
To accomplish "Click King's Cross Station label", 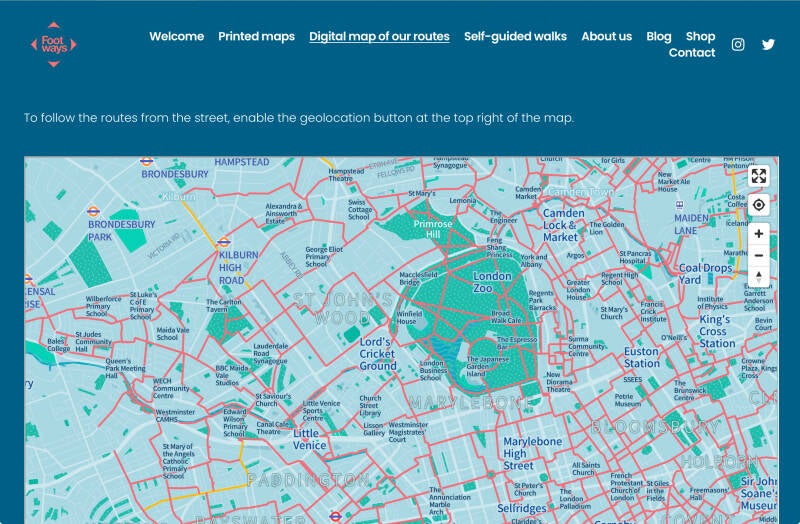I will (x=717, y=331).
